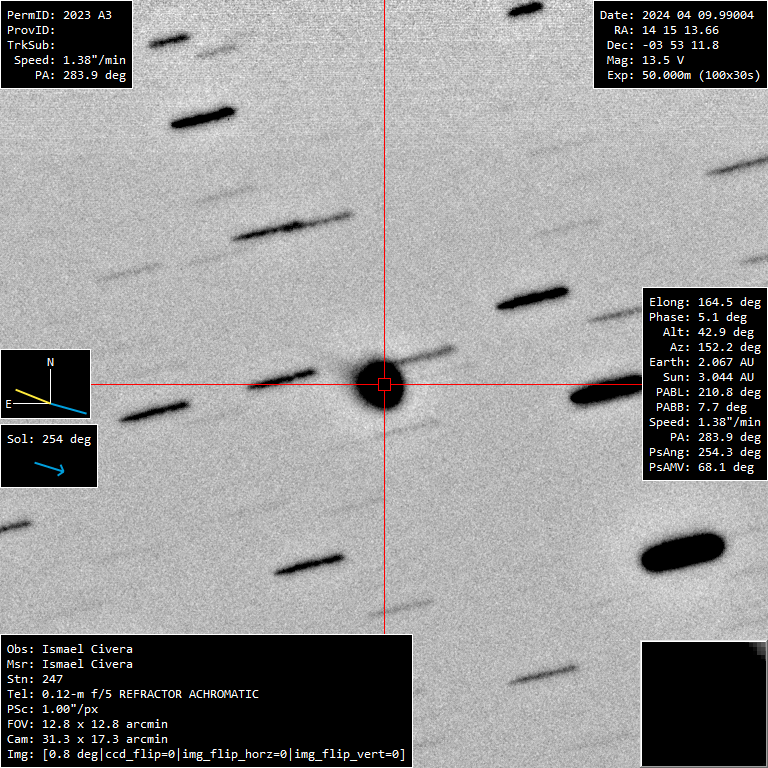Click the 'Tel: 0.12-m f/5 REFRACTOR ACHROMATIC' line

coord(133,694)
